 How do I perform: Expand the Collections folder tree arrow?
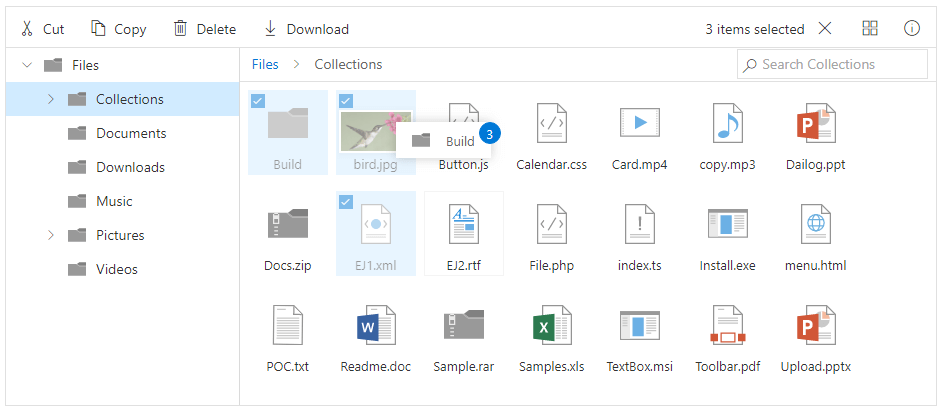click(x=50, y=99)
